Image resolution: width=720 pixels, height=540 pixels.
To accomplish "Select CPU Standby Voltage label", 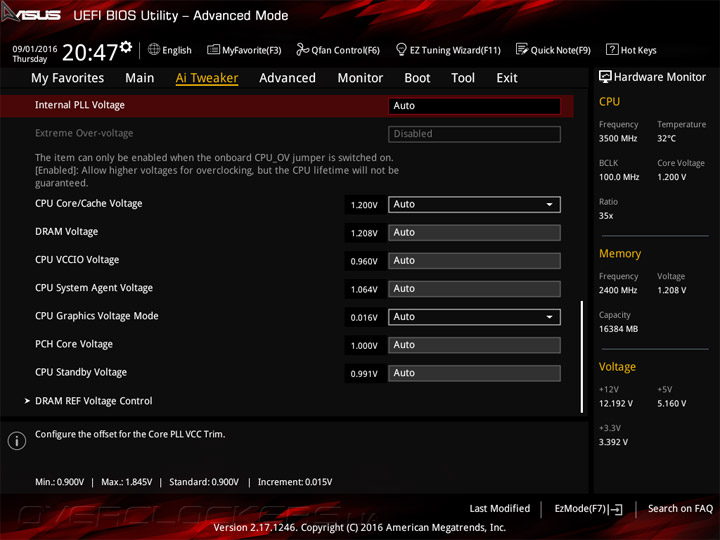I will [81, 372].
